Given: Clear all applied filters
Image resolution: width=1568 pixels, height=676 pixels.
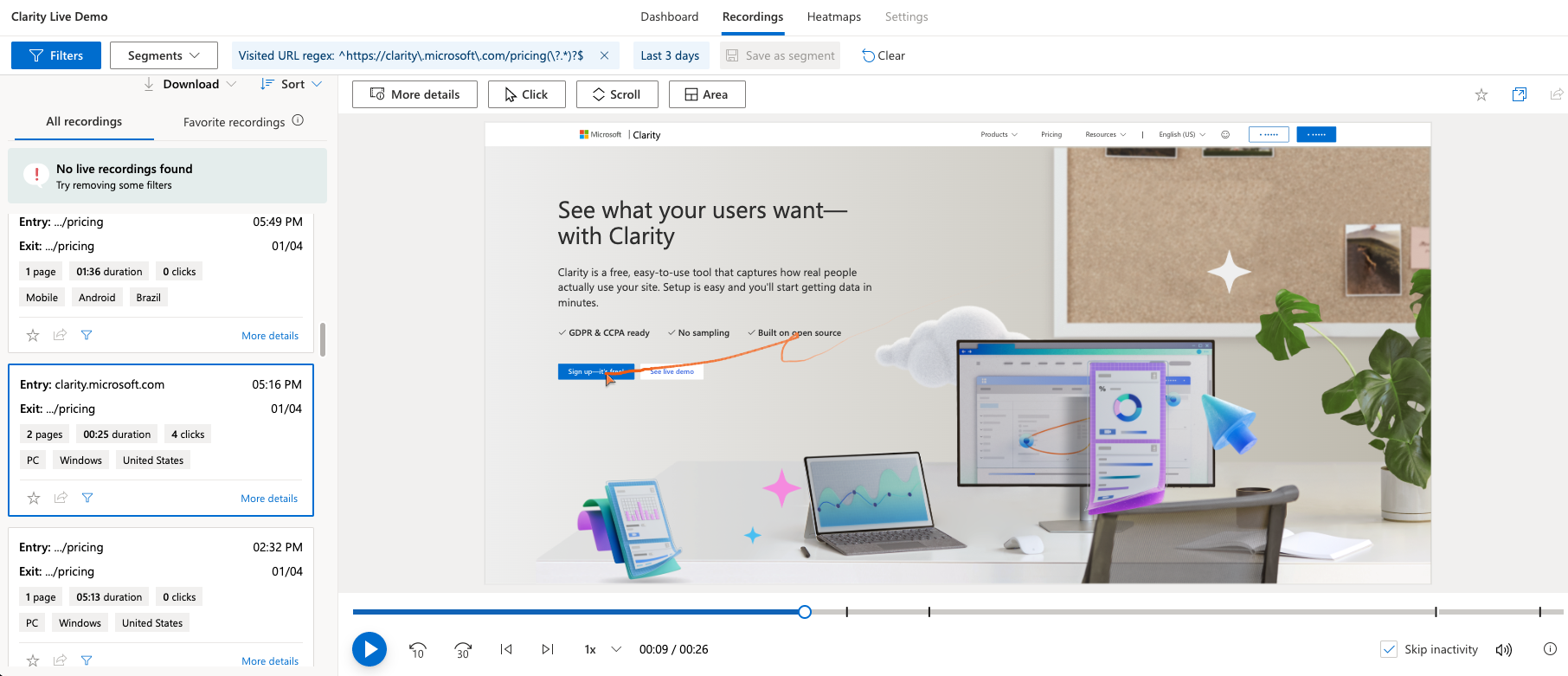Looking at the screenshot, I should (884, 55).
